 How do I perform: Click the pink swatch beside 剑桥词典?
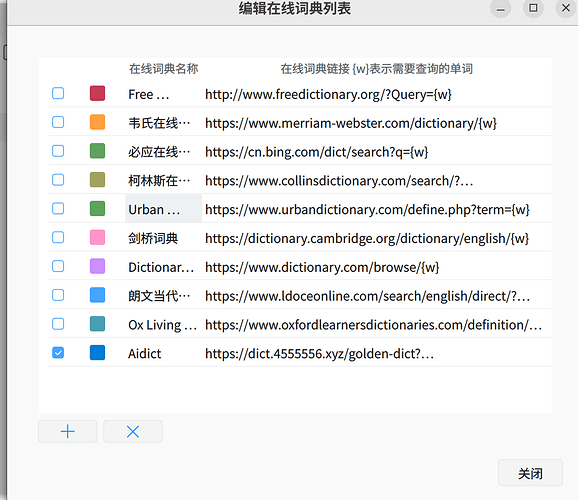coord(97,237)
